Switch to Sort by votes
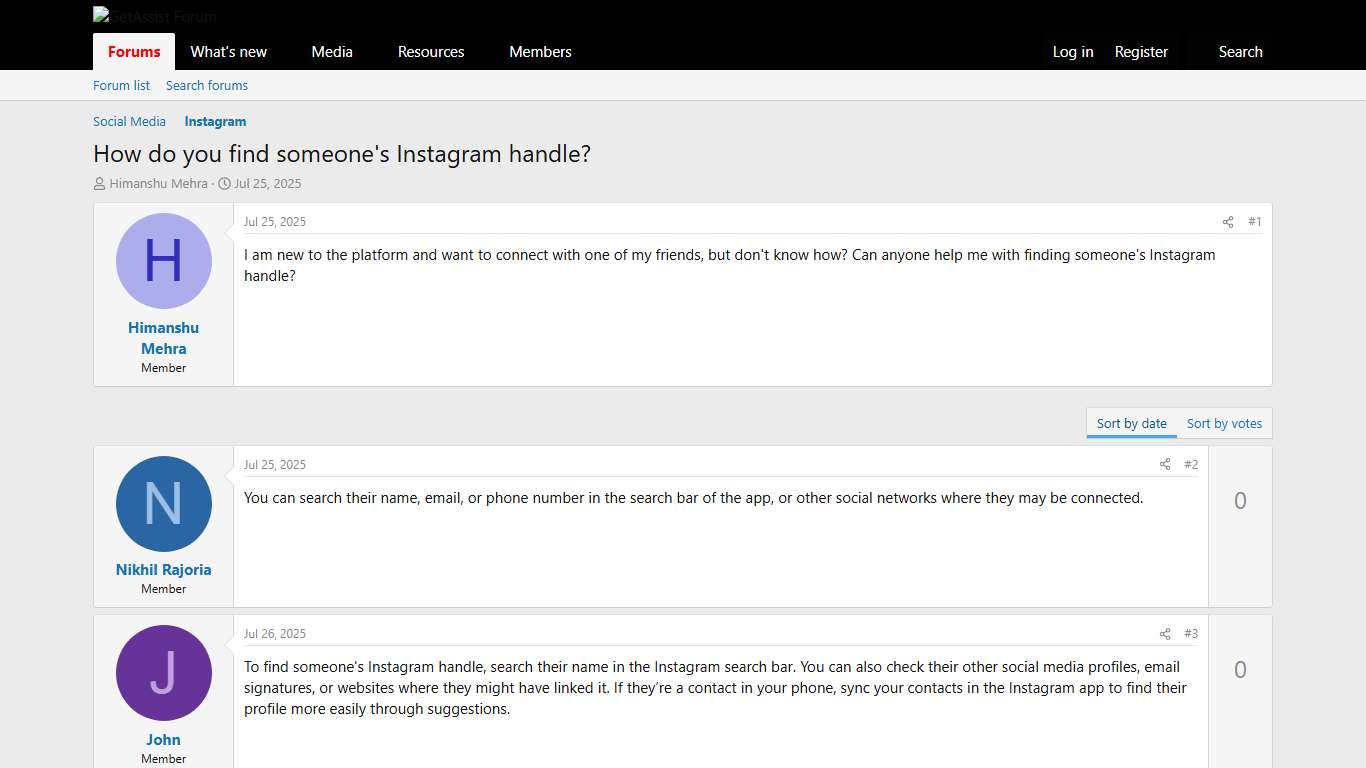Image resolution: width=1366 pixels, height=768 pixels. (1224, 423)
